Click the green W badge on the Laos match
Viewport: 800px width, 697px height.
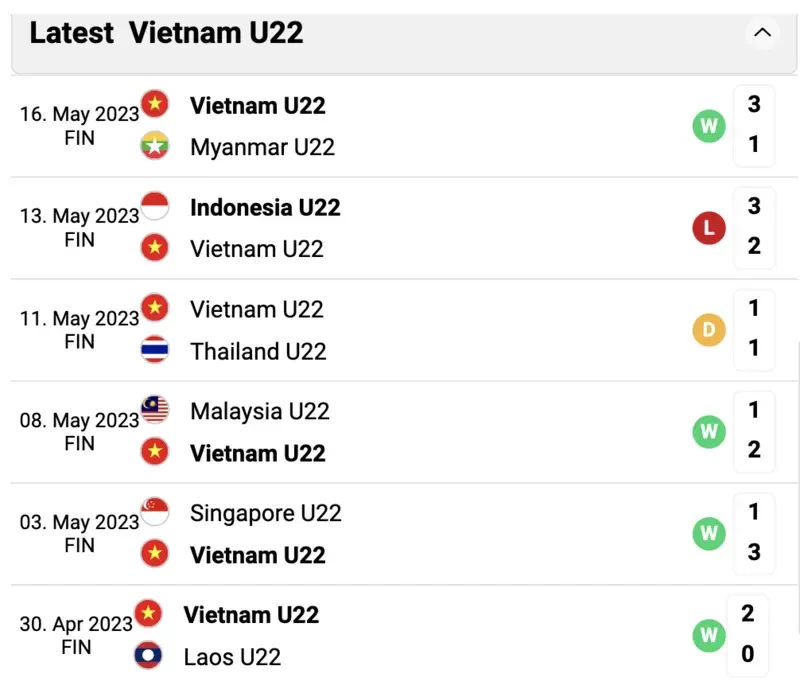tap(709, 635)
